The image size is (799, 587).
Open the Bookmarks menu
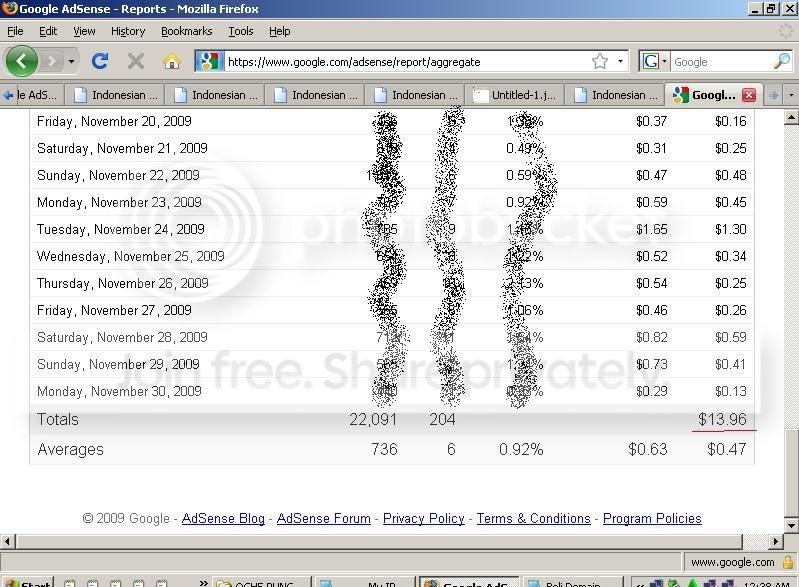pyautogui.click(x=187, y=32)
